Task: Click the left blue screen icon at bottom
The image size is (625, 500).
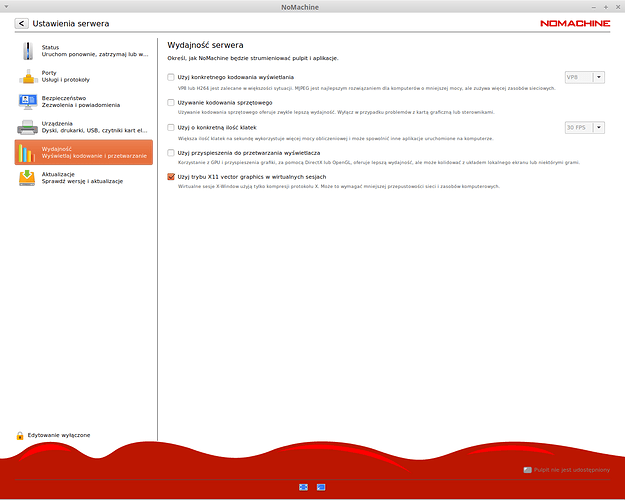Action: pos(303,487)
